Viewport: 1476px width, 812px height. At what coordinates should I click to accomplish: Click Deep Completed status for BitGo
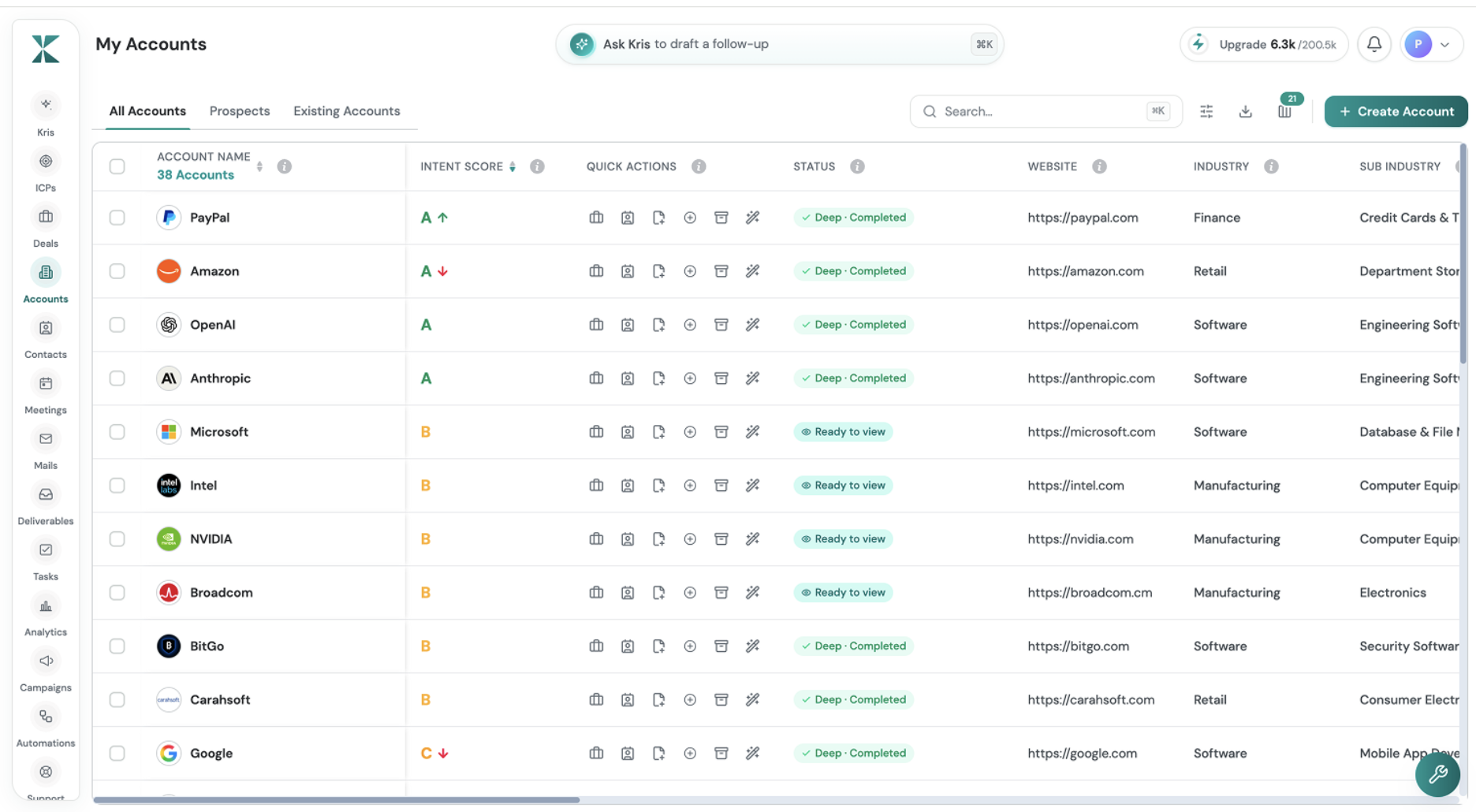[853, 646]
